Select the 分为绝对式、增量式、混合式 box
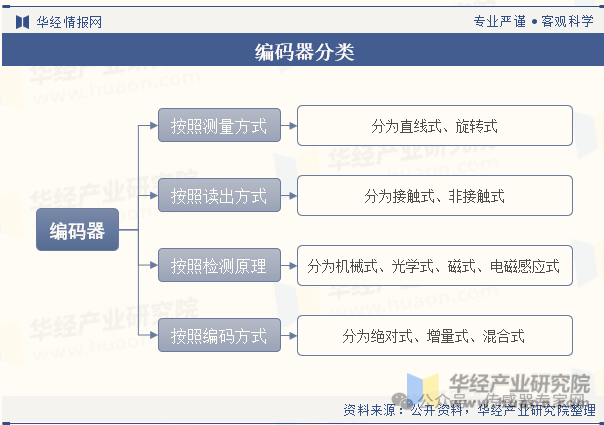This screenshot has height=425, width=604. click(434, 336)
